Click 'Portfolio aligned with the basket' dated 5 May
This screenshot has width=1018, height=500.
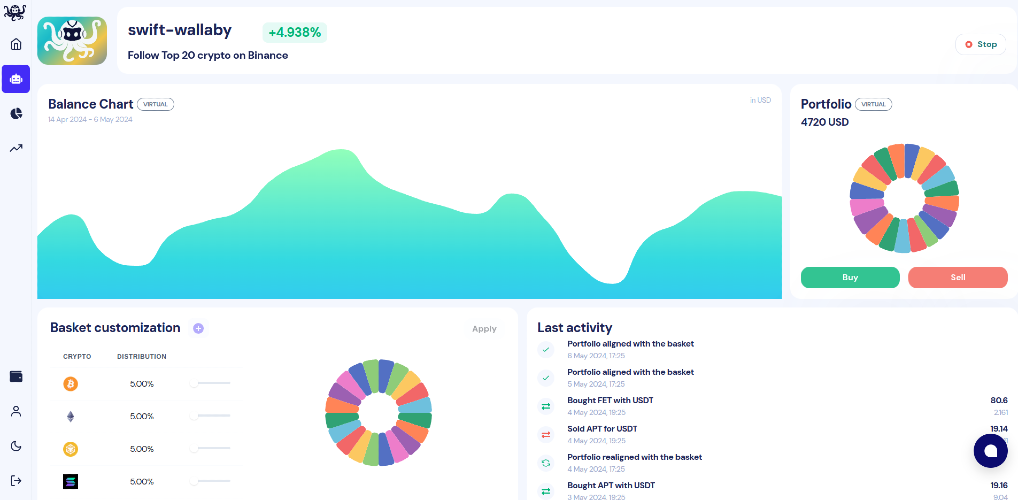point(630,372)
